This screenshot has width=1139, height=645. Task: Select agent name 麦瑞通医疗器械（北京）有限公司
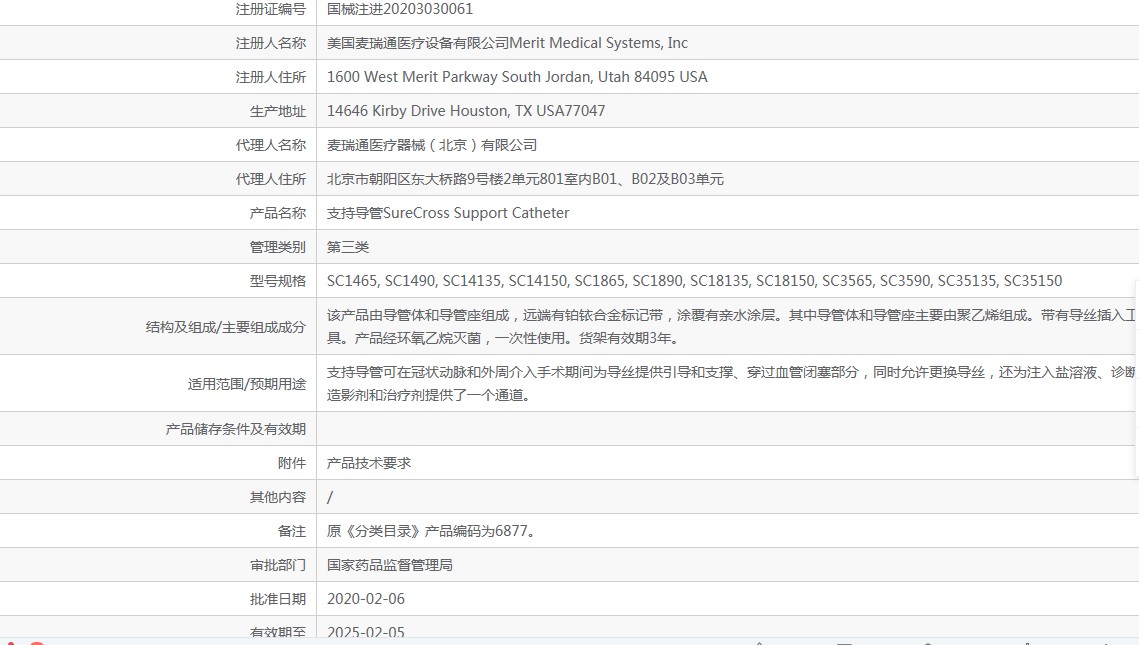432,145
